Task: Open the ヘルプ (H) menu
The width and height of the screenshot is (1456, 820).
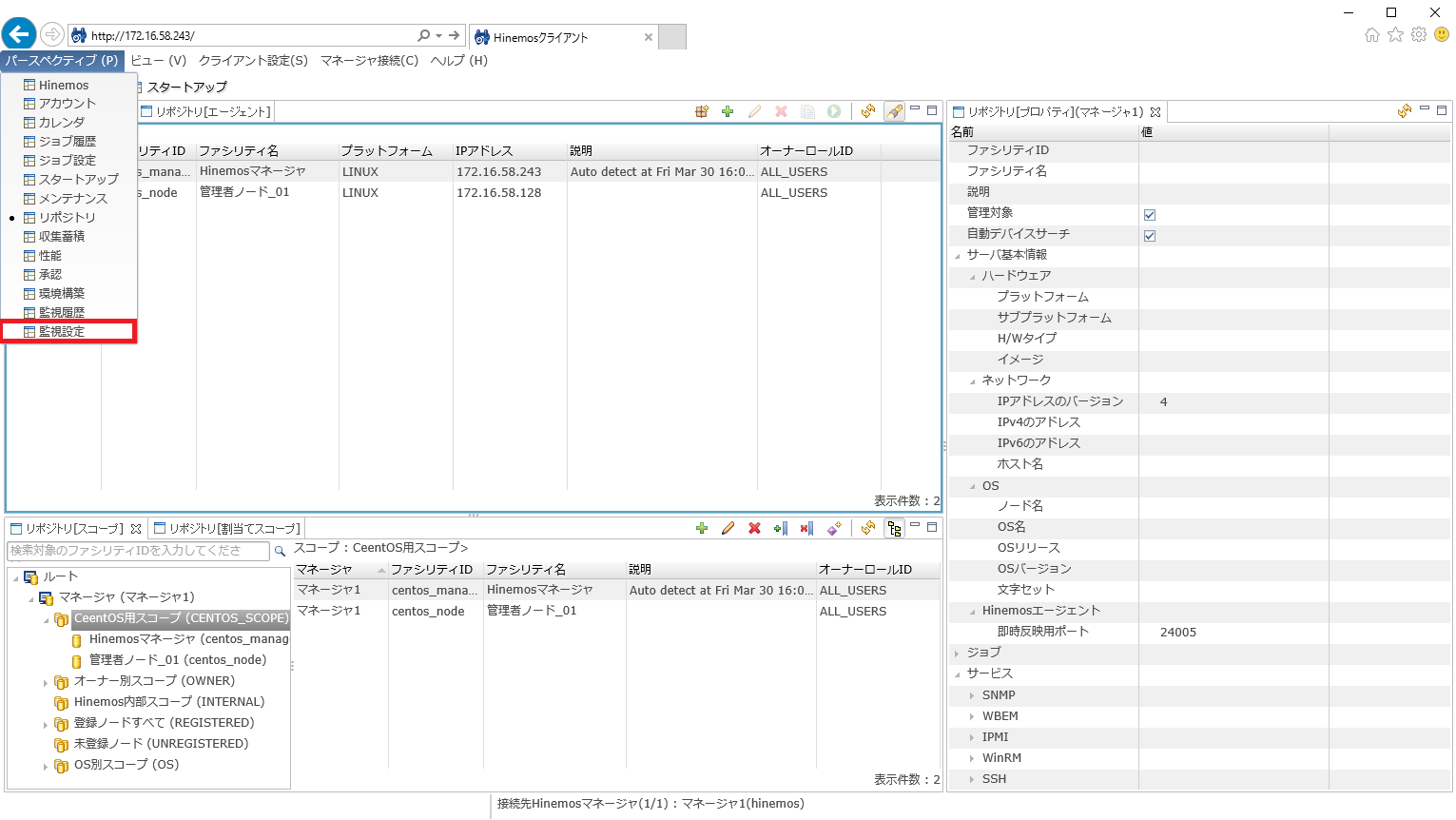Action: [x=458, y=60]
